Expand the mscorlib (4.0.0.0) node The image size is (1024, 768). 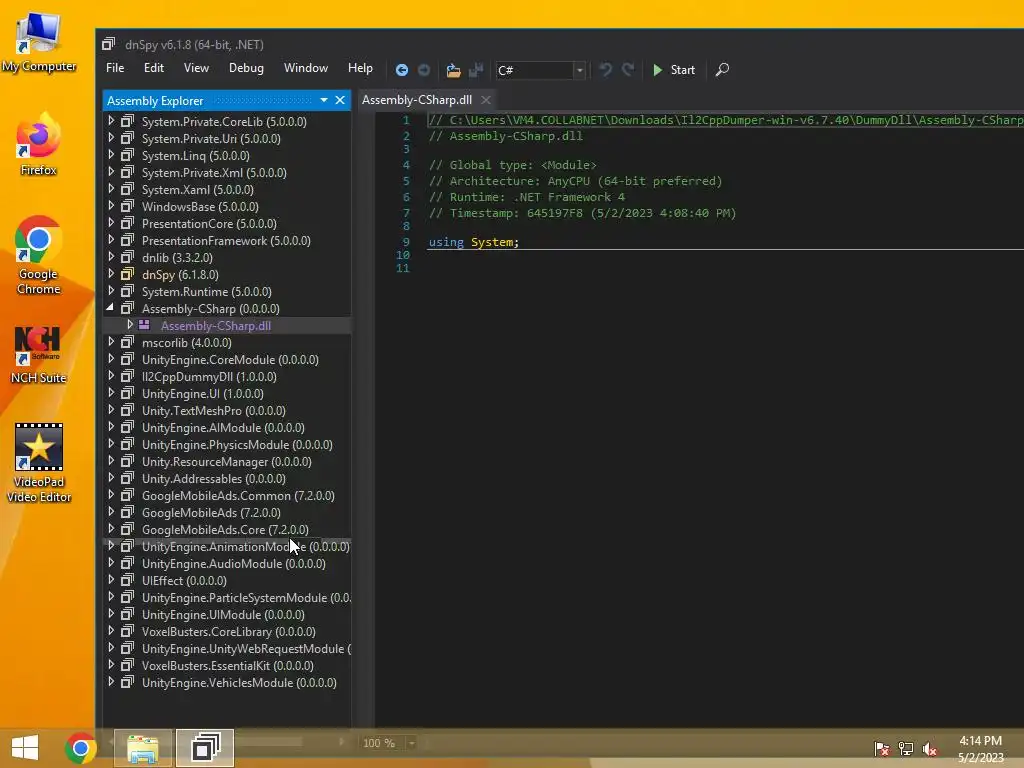click(111, 342)
